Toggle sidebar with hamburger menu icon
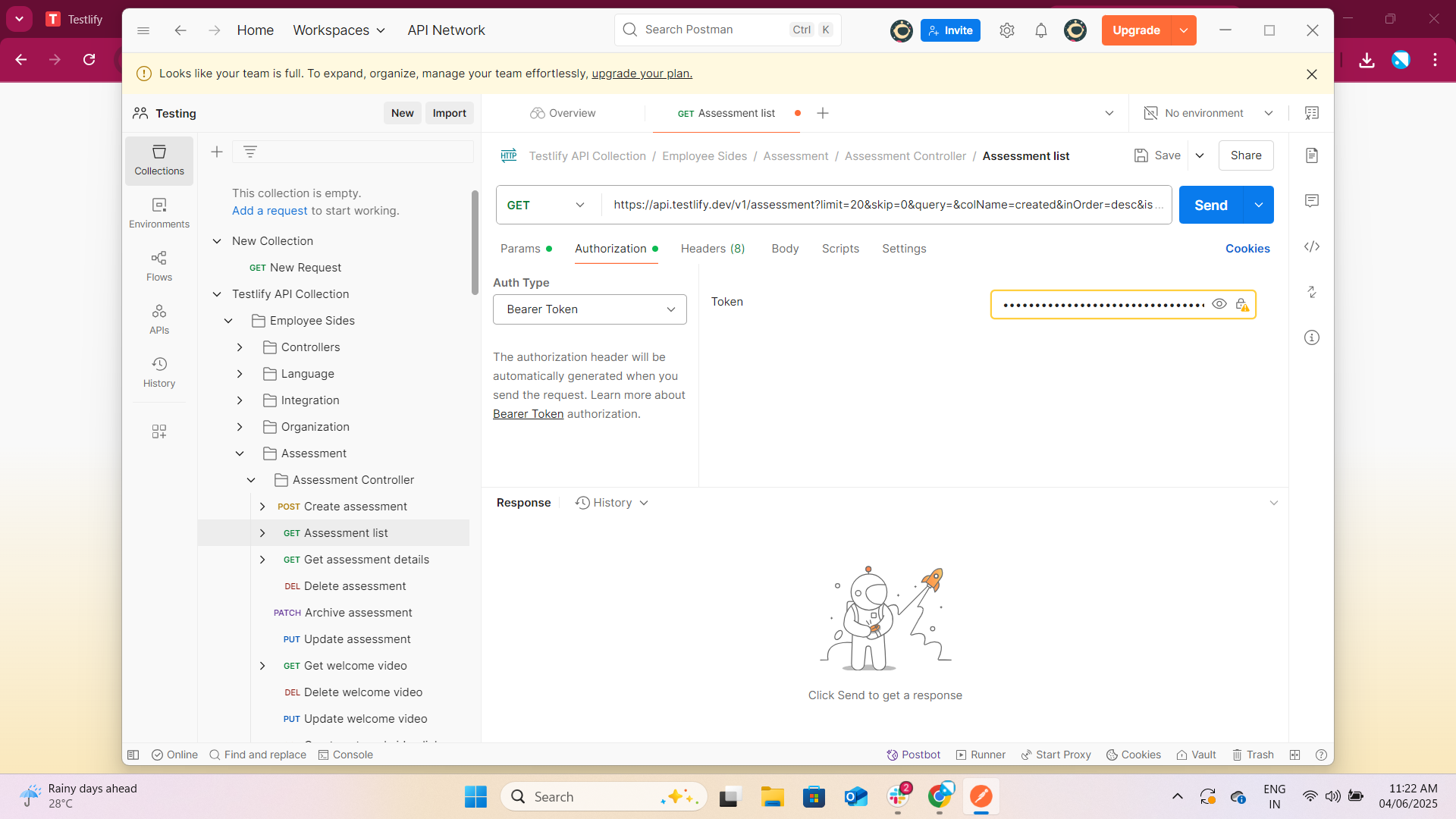The height and width of the screenshot is (819, 1456). (x=143, y=30)
